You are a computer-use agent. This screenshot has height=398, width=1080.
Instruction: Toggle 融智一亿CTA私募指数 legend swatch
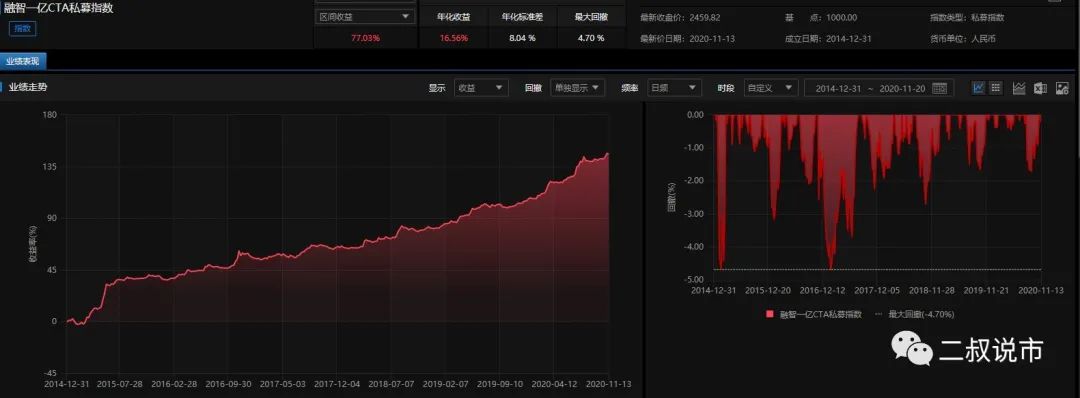(x=769, y=314)
